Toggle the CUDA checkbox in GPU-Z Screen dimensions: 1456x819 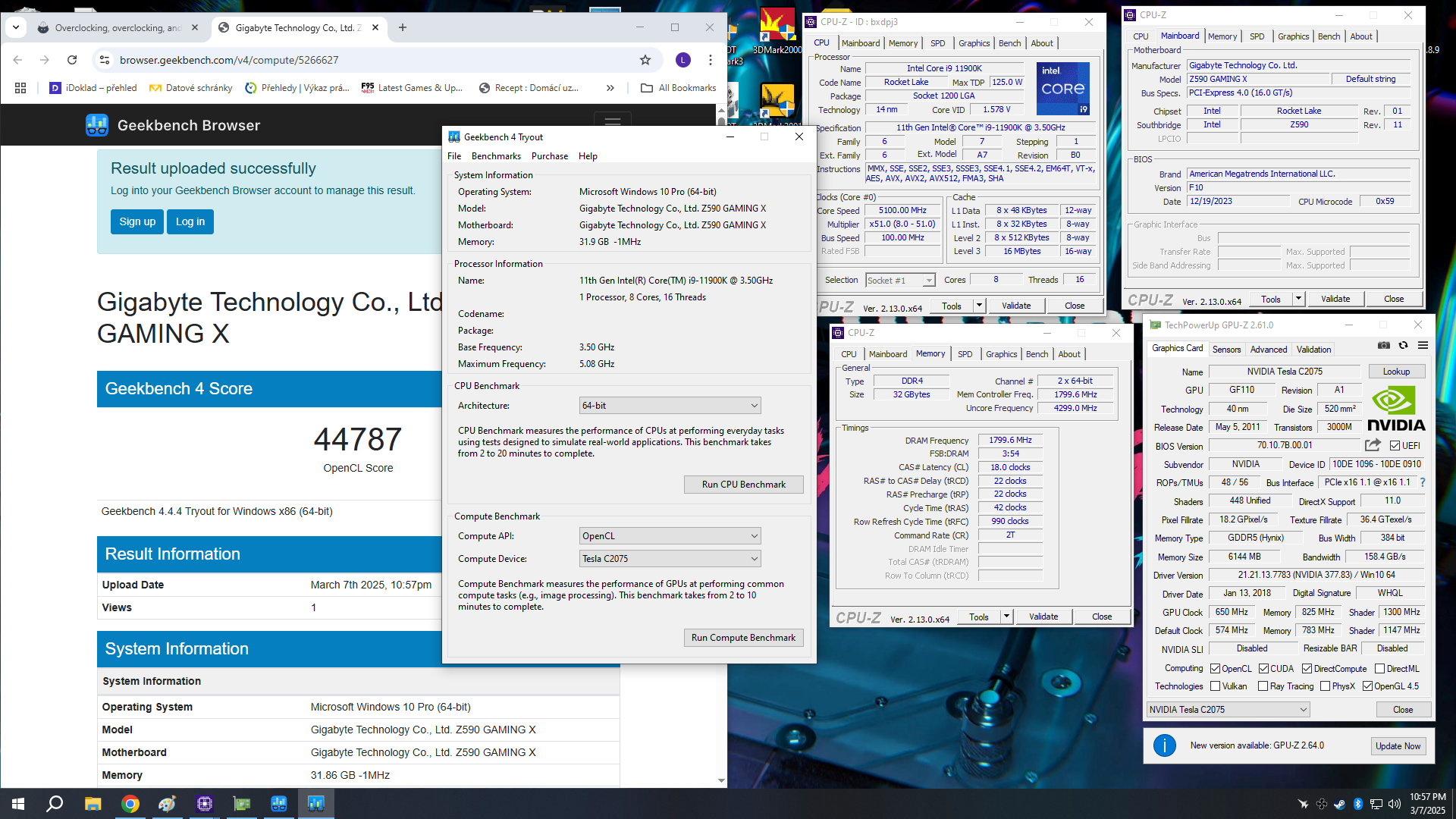[1263, 669]
